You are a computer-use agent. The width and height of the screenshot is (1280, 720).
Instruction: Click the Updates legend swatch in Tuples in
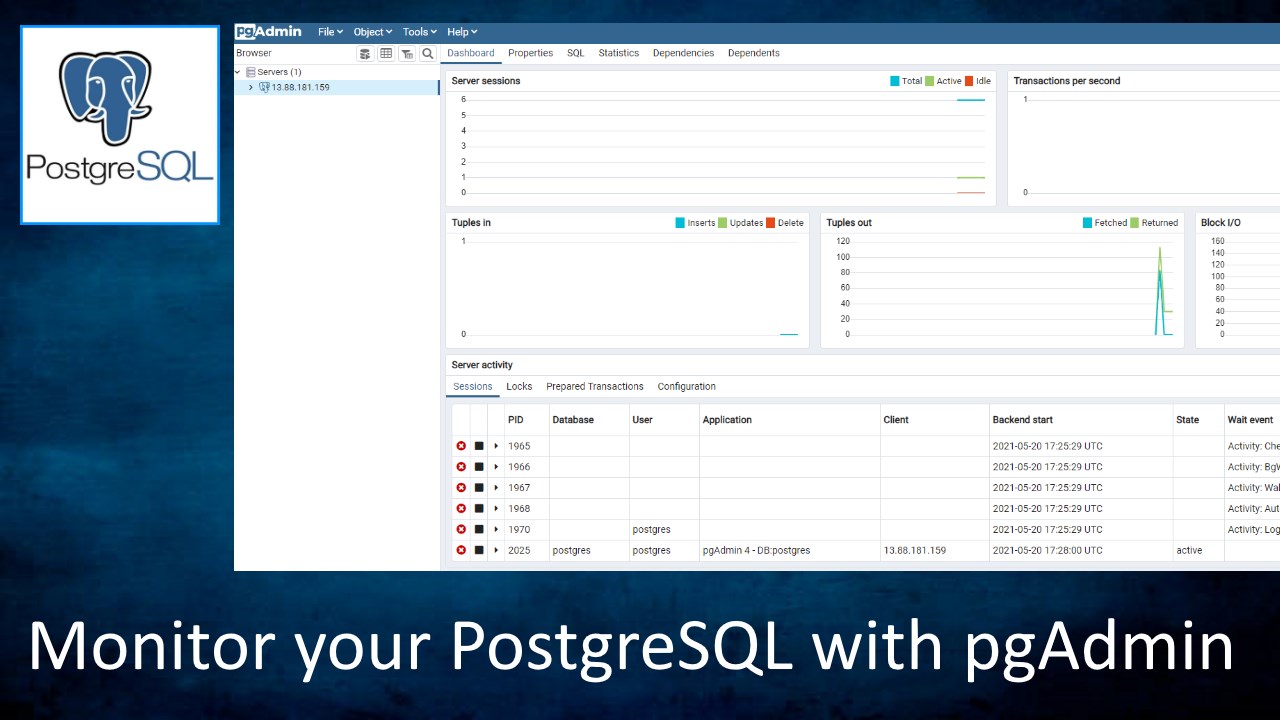(x=723, y=223)
